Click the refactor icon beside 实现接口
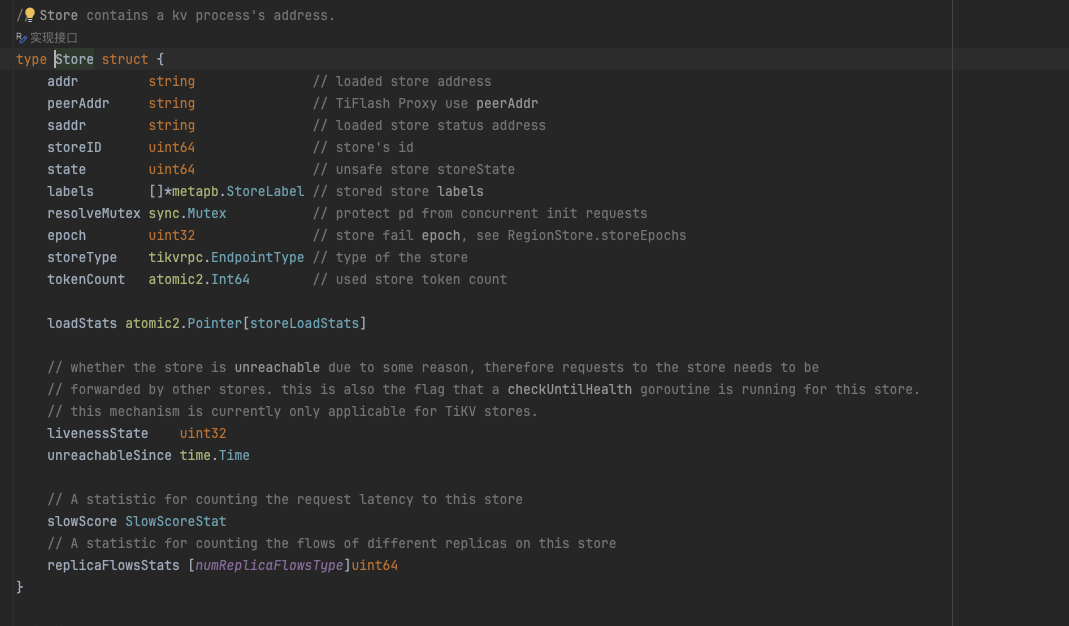The width and height of the screenshot is (1069, 626). [x=21, y=38]
